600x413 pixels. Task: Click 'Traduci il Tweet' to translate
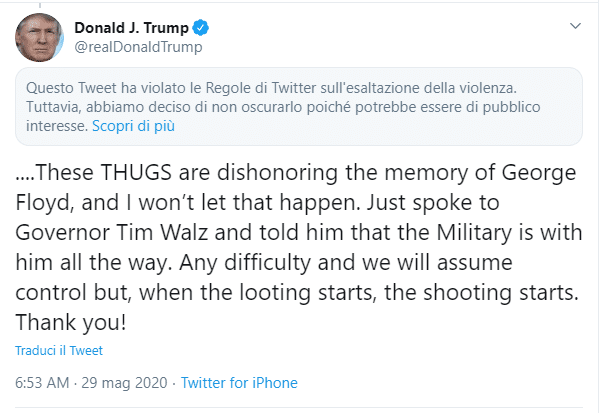coord(59,351)
